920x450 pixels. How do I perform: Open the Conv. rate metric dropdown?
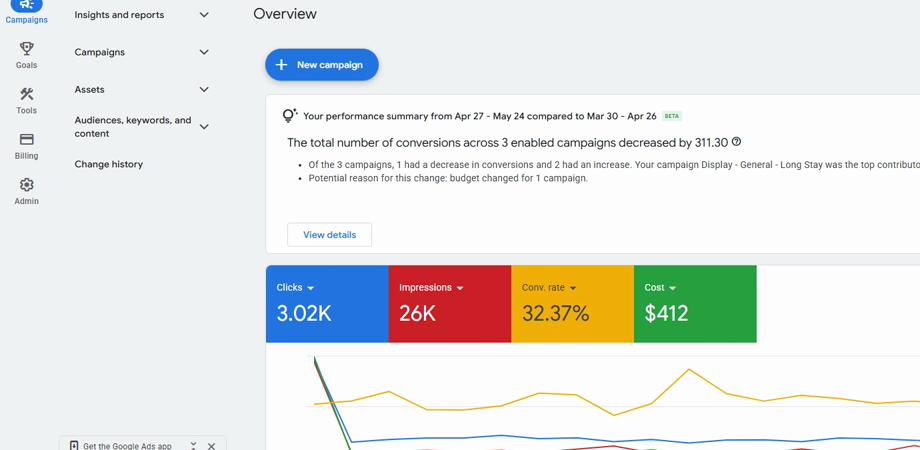pyautogui.click(x=573, y=288)
